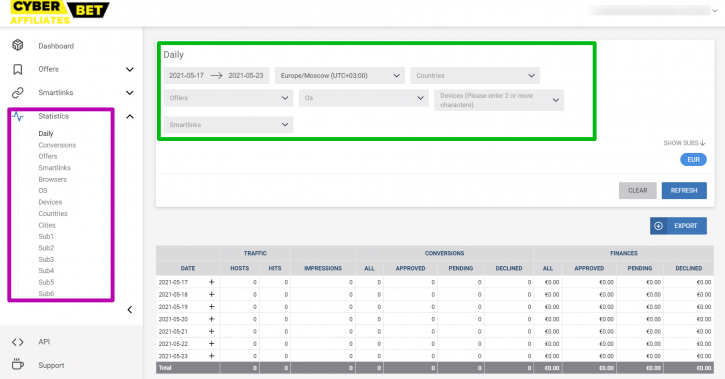Expand row 2021-05-20 with plus icon

[x=211, y=319]
